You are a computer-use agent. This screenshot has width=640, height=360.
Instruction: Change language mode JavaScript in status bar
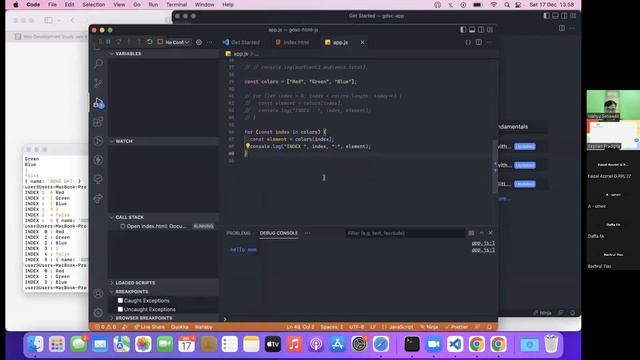[x=398, y=327]
